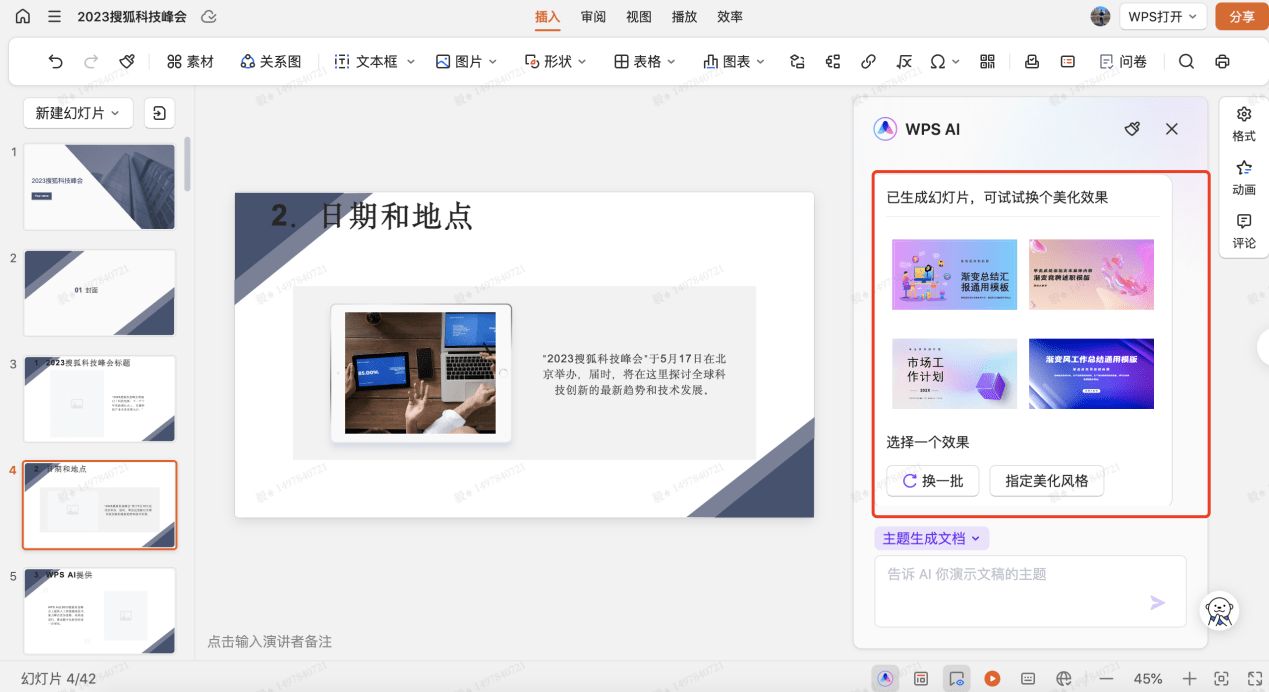
Task: Switch to the 审阅 tab
Action: tap(592, 17)
